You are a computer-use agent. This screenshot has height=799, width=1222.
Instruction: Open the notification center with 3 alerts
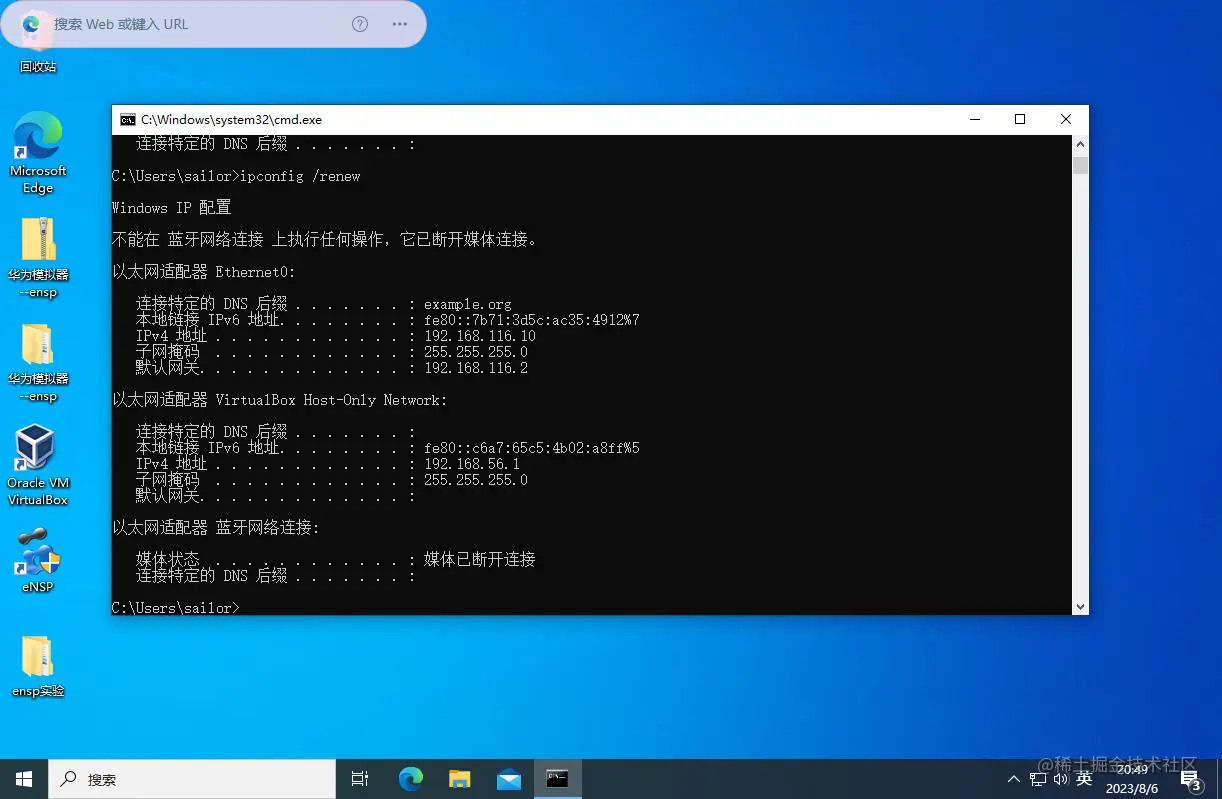coord(1190,779)
